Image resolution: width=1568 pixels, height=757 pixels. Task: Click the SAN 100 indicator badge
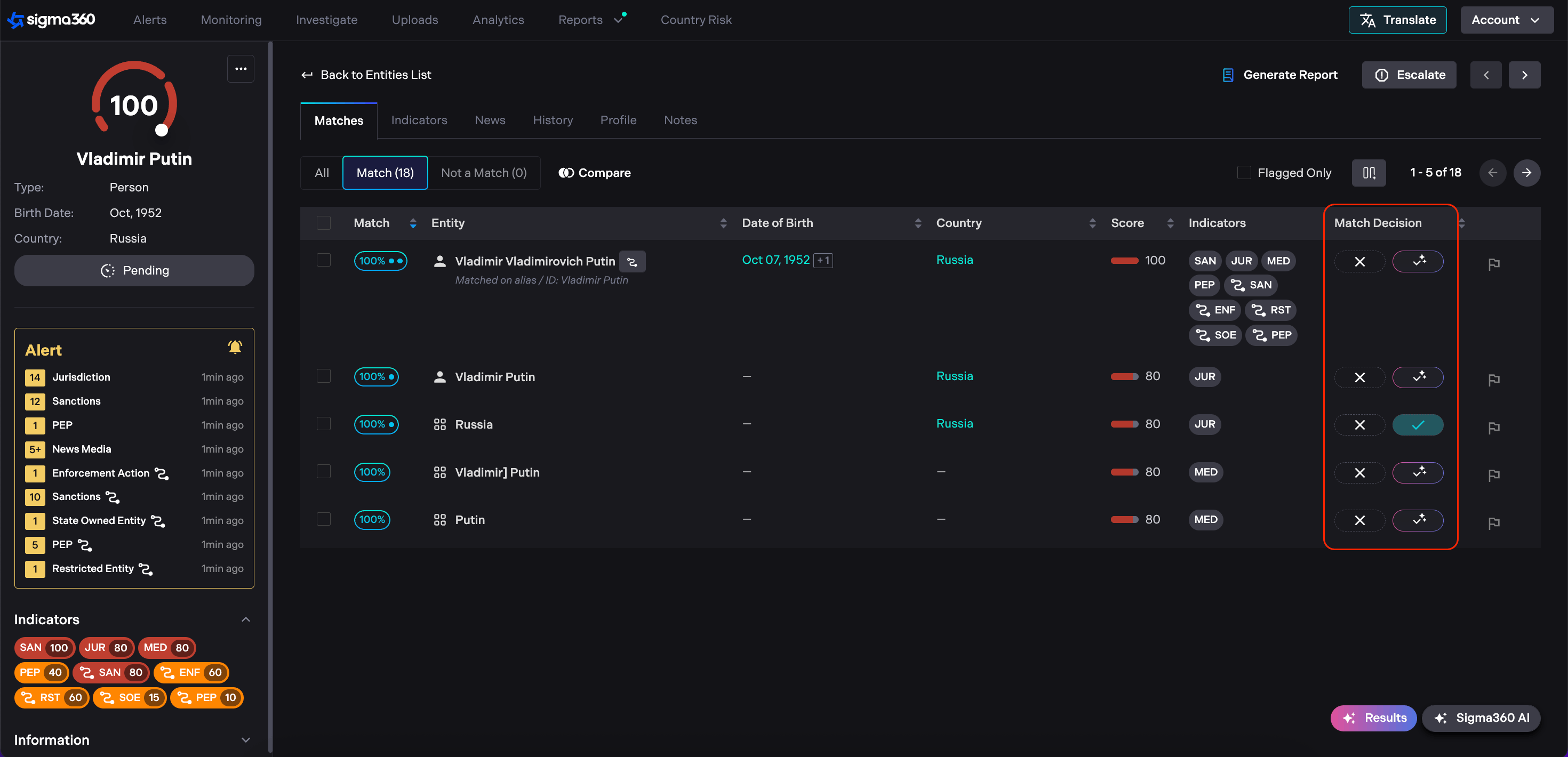(x=44, y=648)
